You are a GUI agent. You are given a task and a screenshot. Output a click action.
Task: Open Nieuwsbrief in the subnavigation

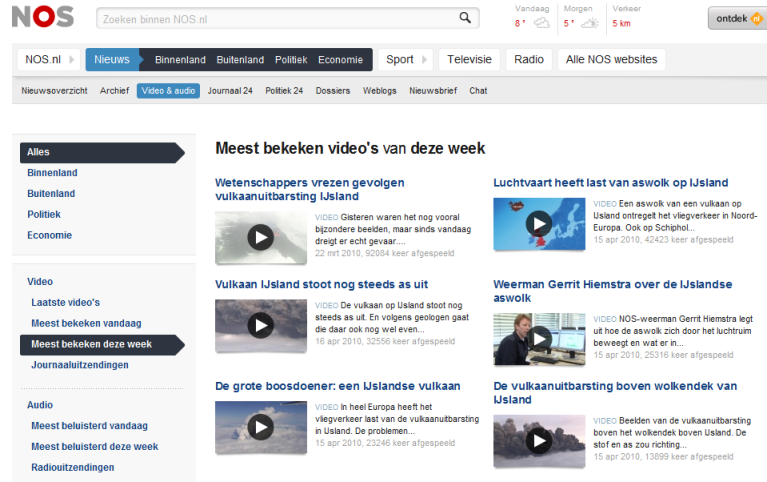pos(433,91)
